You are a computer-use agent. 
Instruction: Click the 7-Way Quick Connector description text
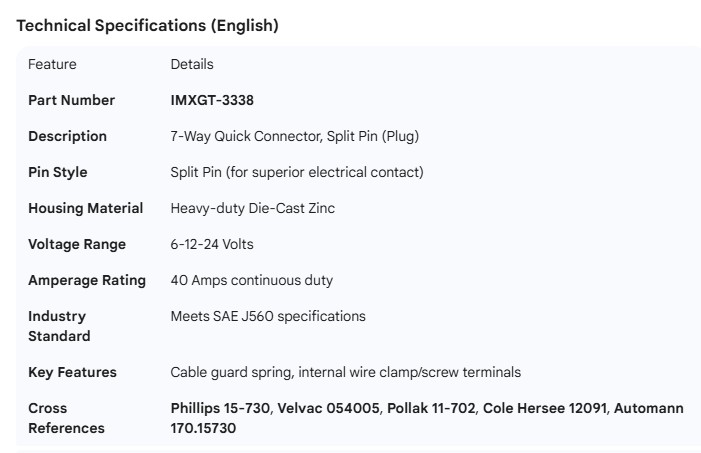(295, 136)
